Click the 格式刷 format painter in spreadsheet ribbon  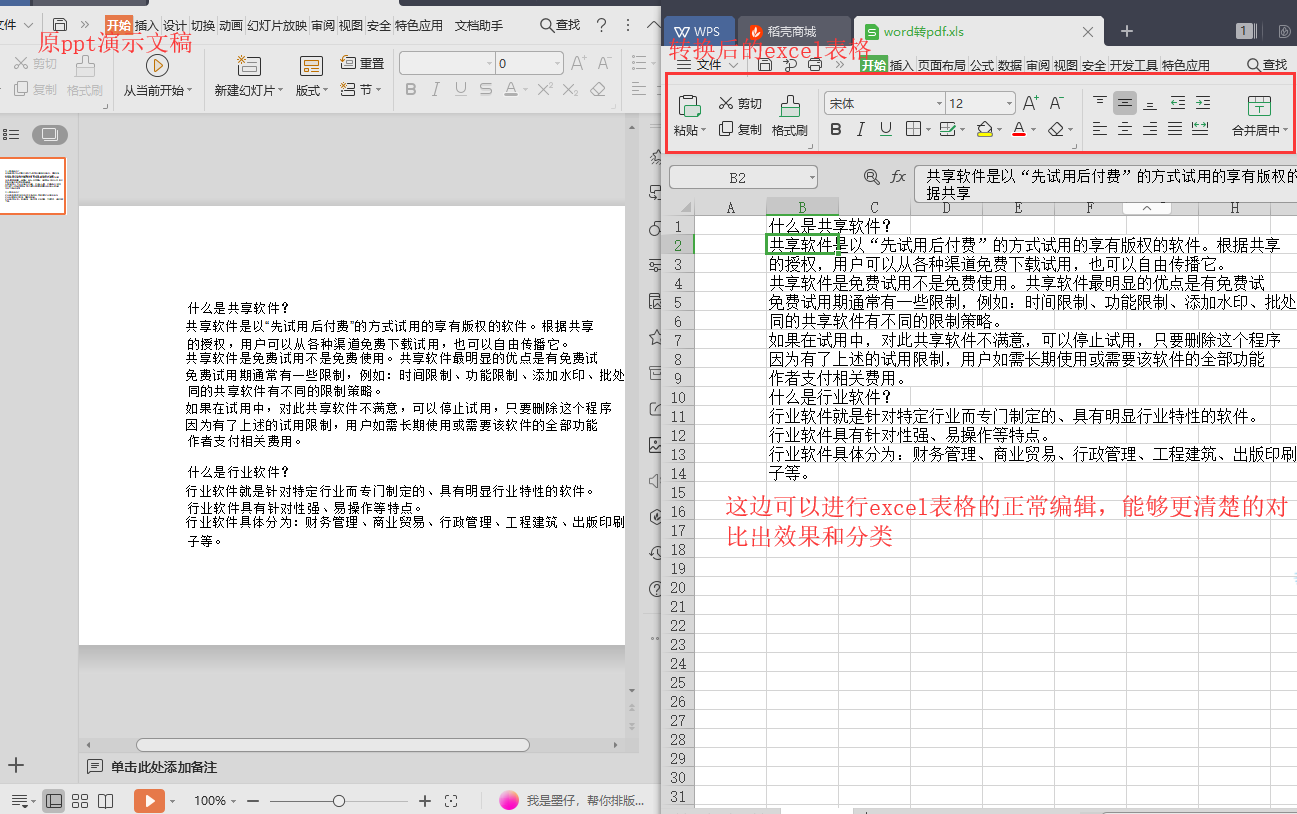click(x=789, y=108)
